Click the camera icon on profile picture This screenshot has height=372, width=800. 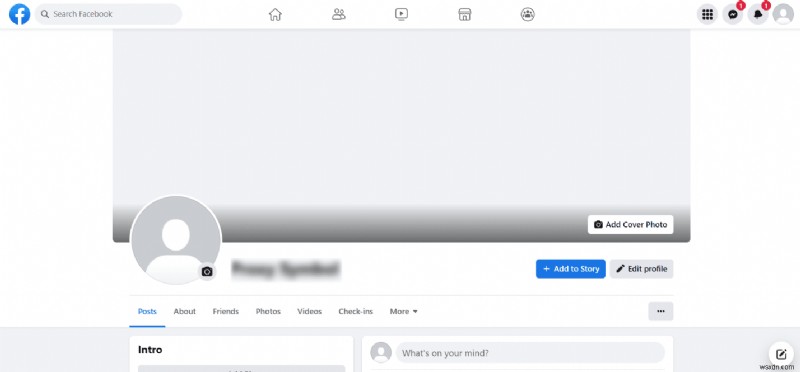click(207, 271)
